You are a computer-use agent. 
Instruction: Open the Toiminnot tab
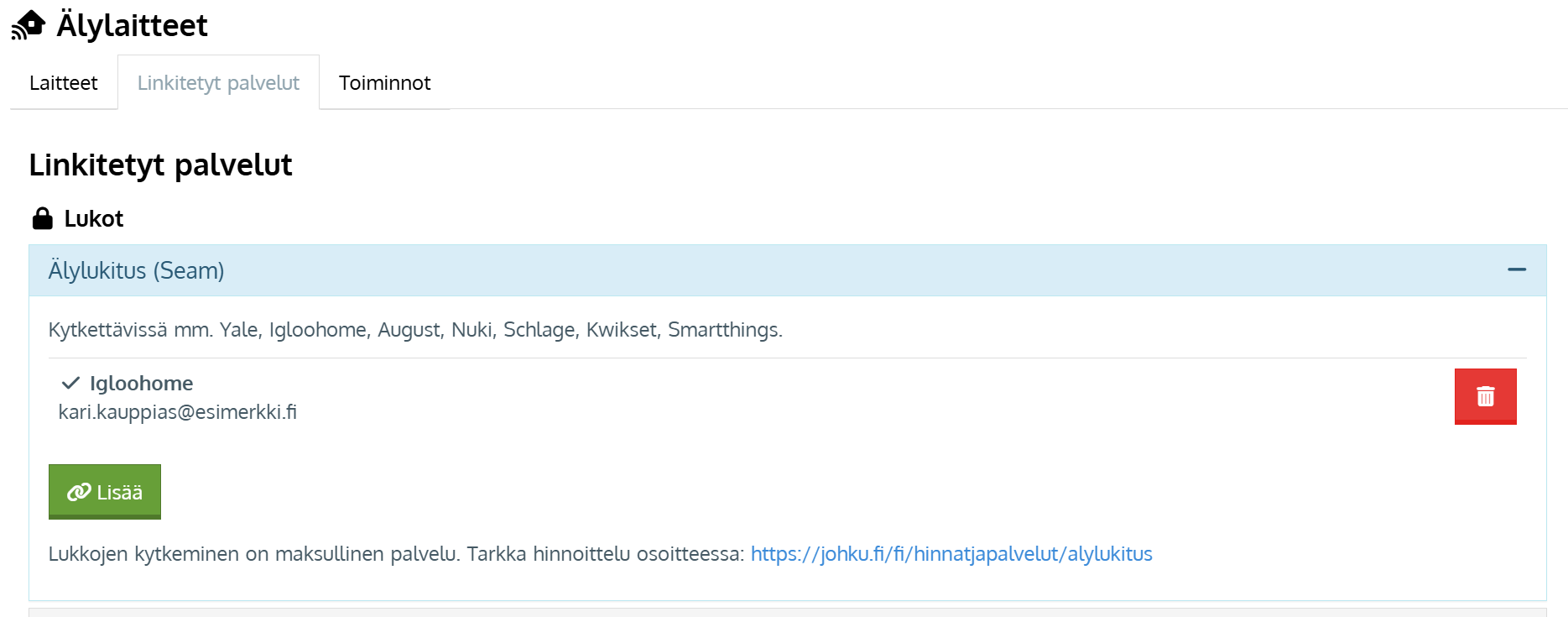tap(384, 82)
